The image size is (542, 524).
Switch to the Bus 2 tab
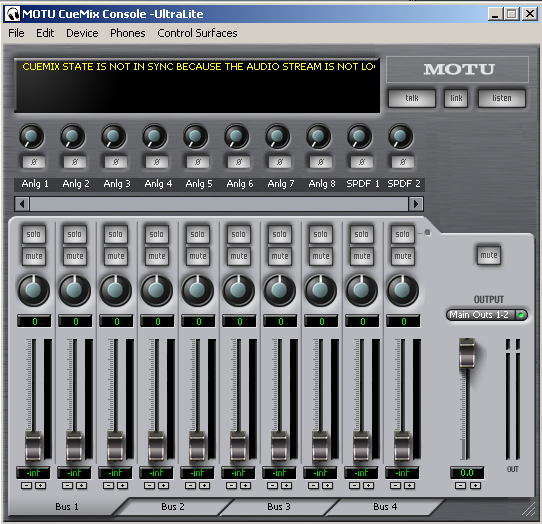(173, 507)
